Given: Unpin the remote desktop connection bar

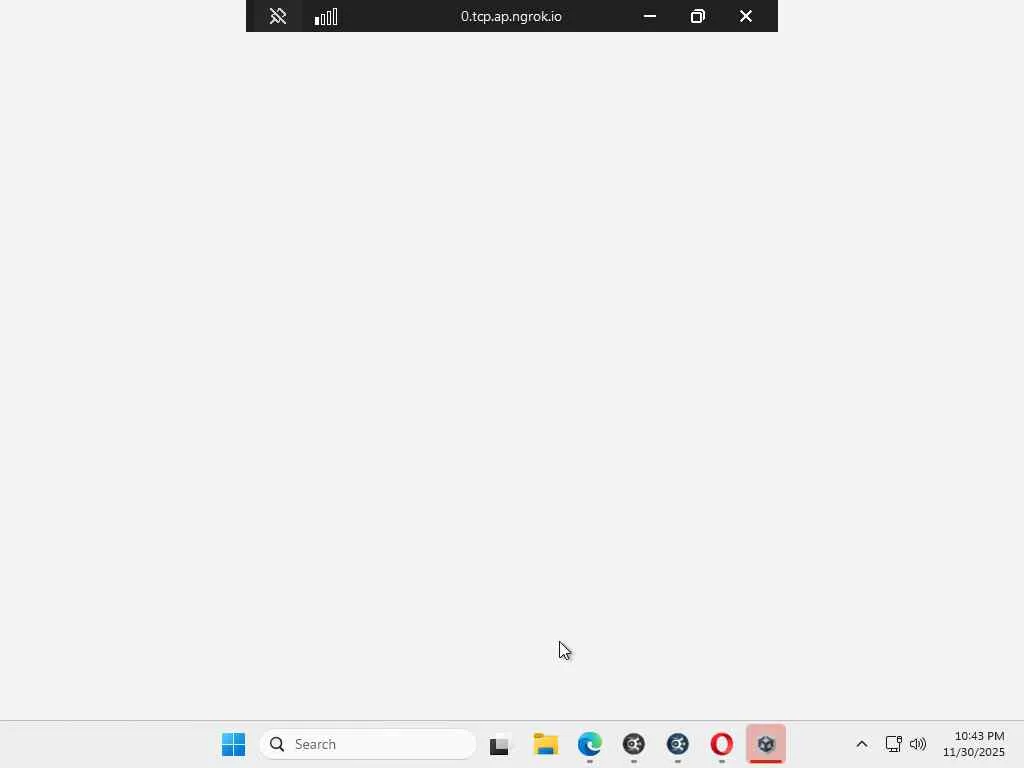Looking at the screenshot, I should [x=278, y=16].
